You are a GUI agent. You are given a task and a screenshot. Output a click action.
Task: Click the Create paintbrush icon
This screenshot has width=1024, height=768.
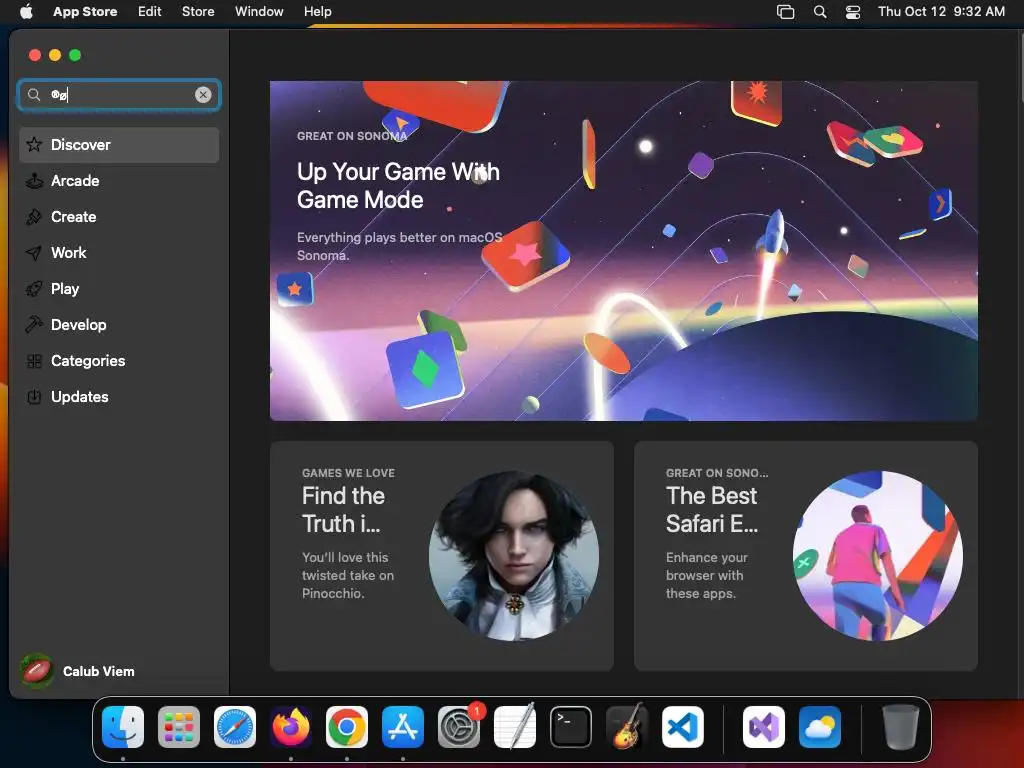pyautogui.click(x=34, y=217)
